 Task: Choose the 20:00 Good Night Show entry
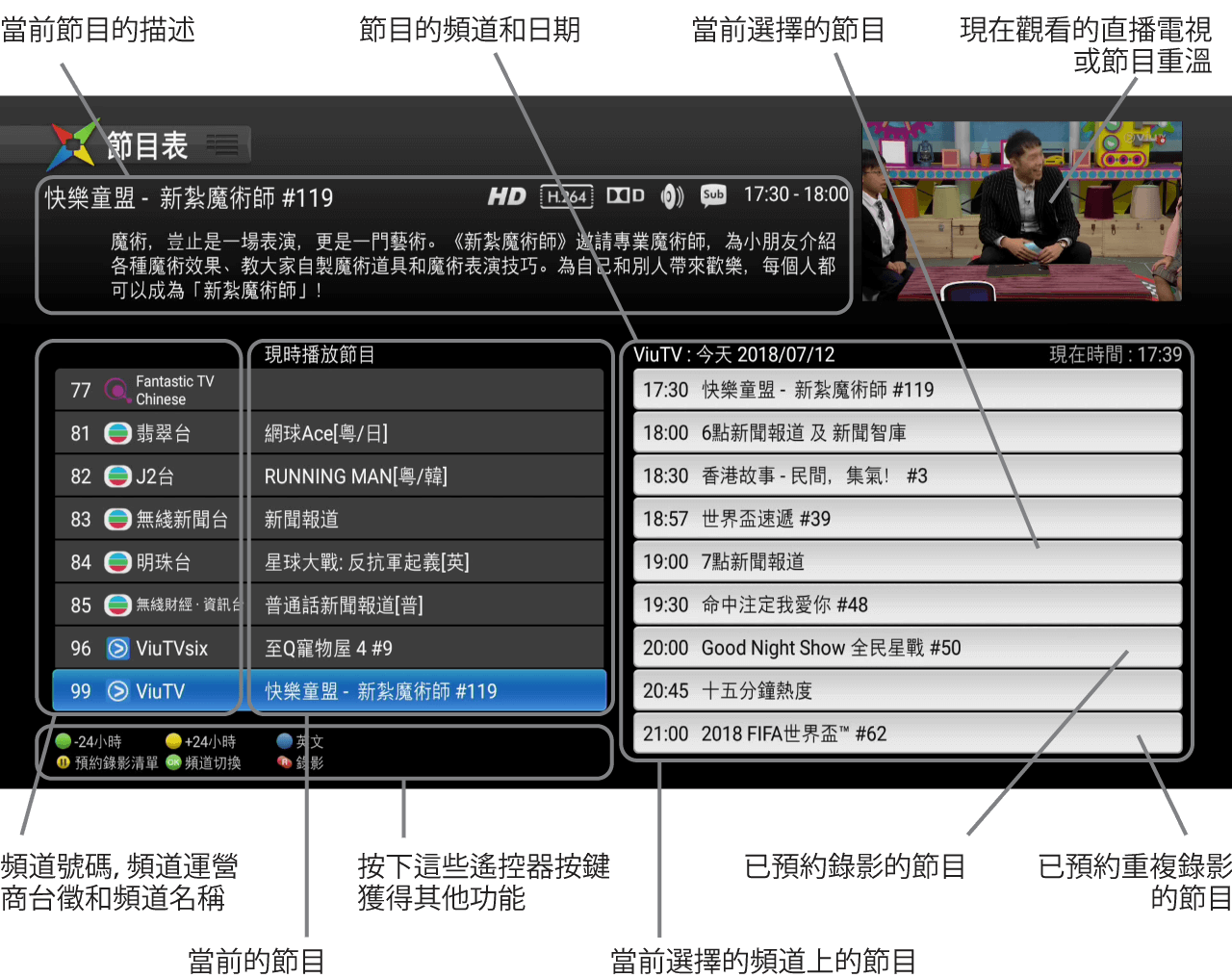[x=907, y=648]
